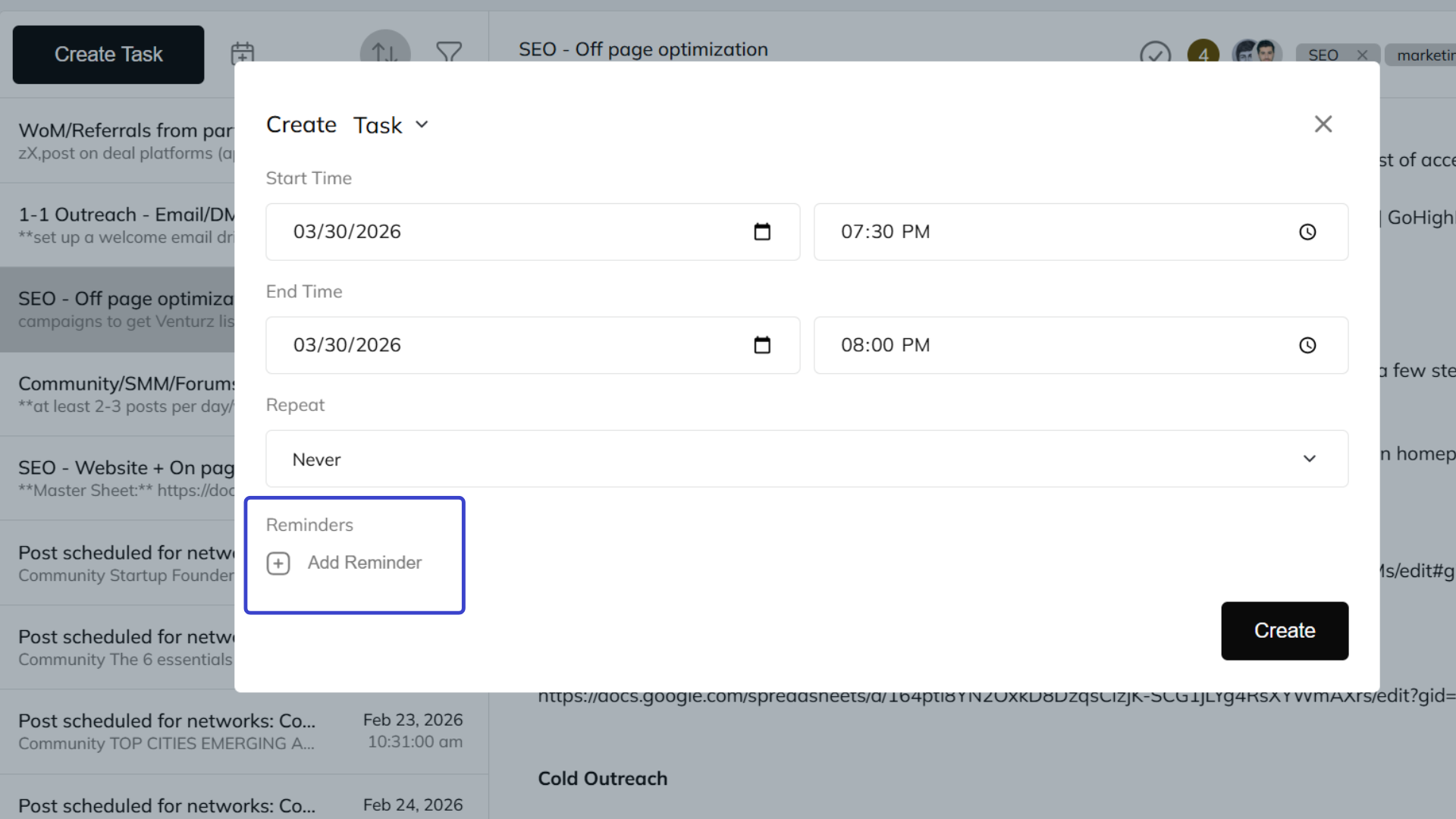Image resolution: width=1456 pixels, height=819 pixels.
Task: Click the plus icon to add a reminder
Action: (x=278, y=563)
